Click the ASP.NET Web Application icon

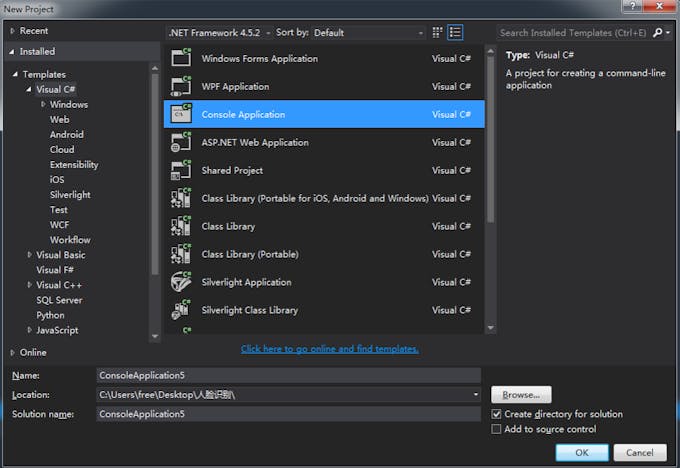click(181, 142)
